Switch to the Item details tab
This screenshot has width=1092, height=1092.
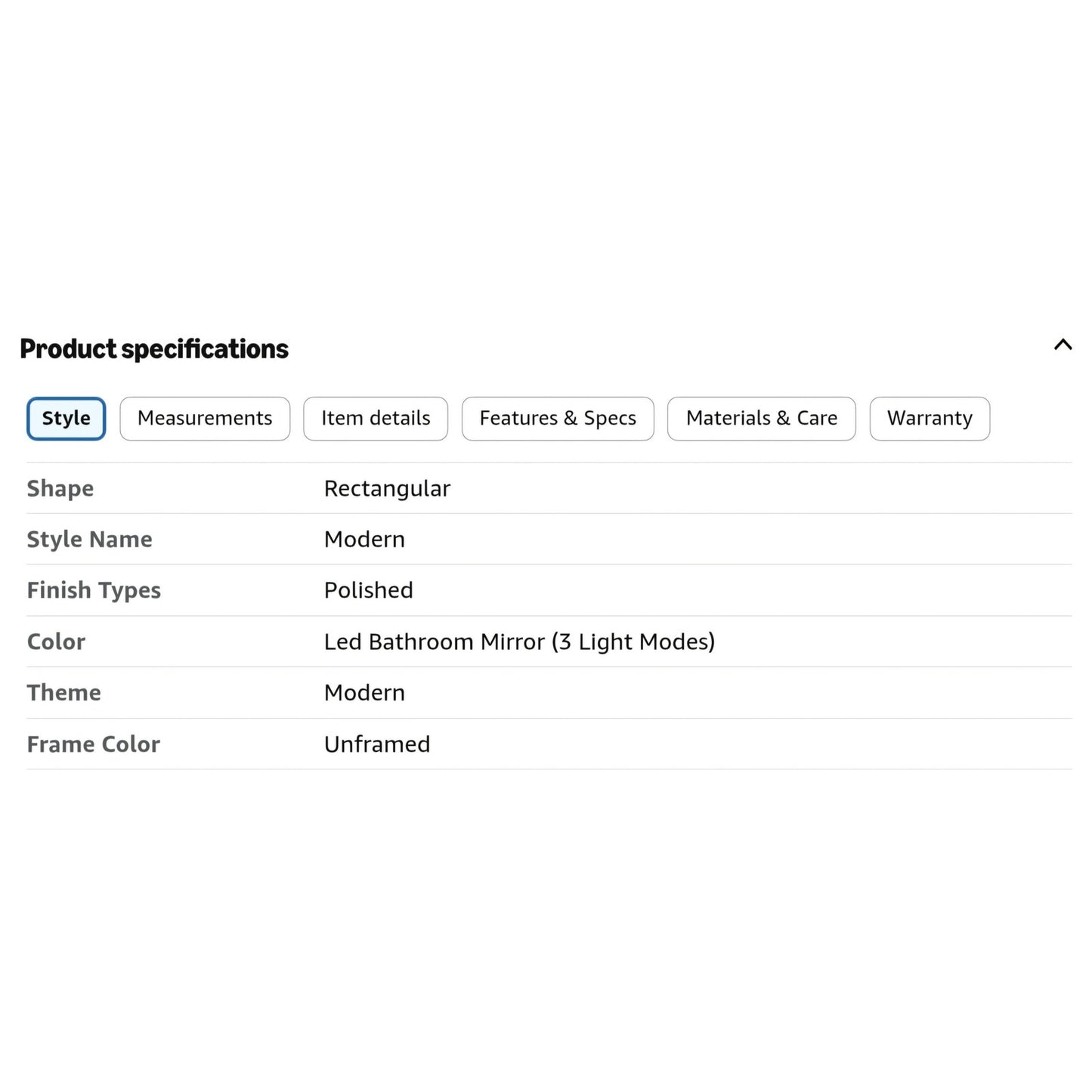pyautogui.click(x=376, y=419)
